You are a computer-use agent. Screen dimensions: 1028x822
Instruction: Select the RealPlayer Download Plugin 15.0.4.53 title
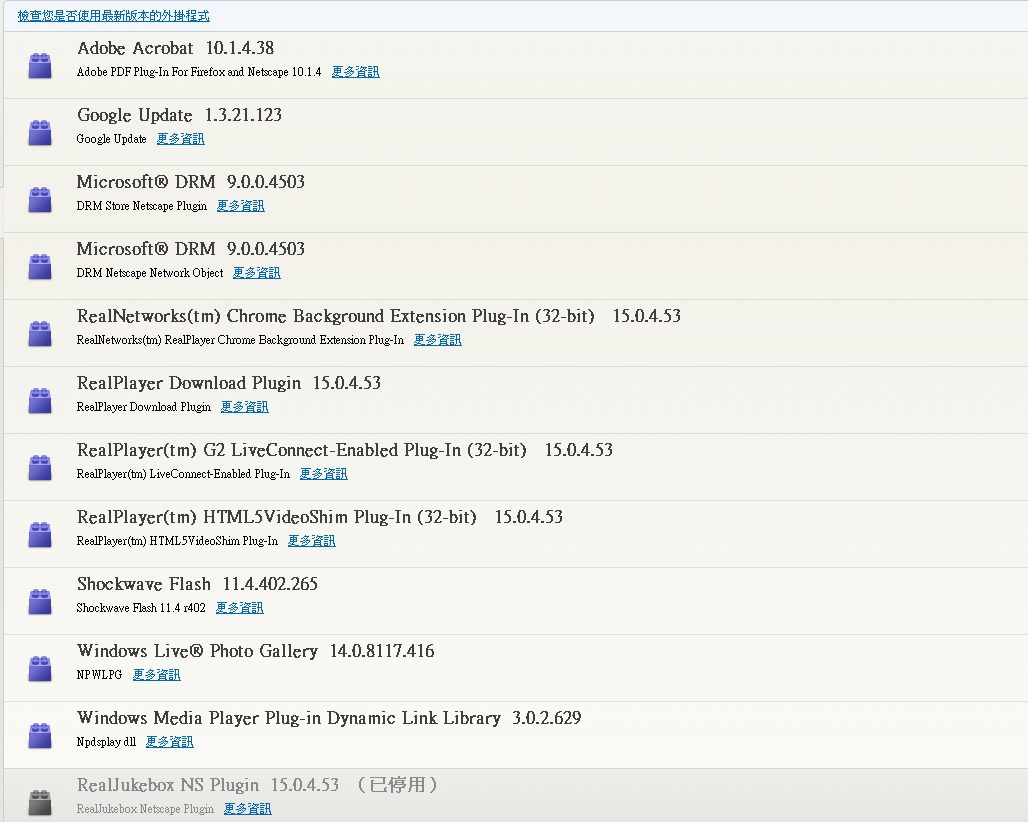[229, 383]
